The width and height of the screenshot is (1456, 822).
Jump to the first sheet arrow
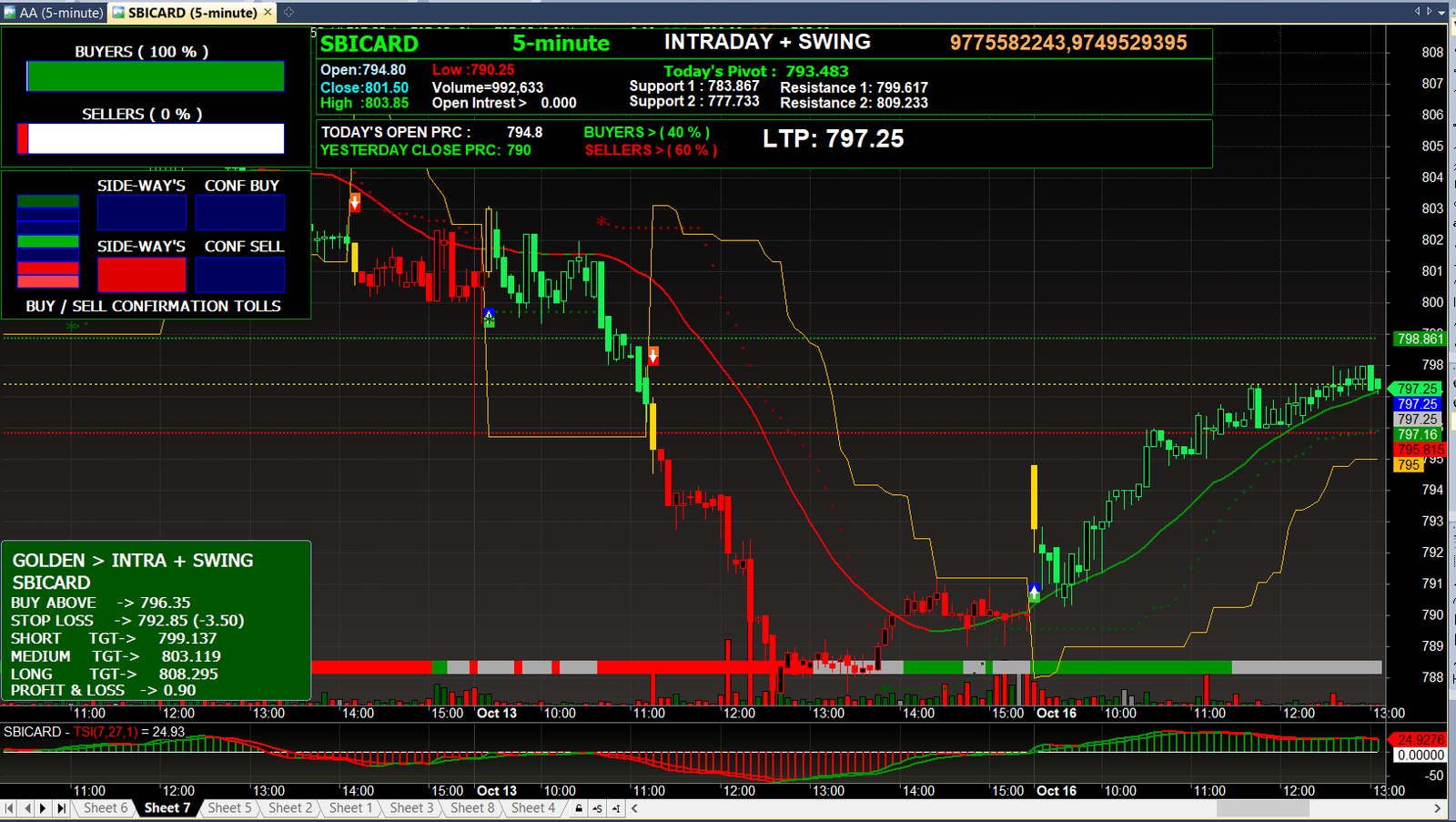click(x=10, y=808)
